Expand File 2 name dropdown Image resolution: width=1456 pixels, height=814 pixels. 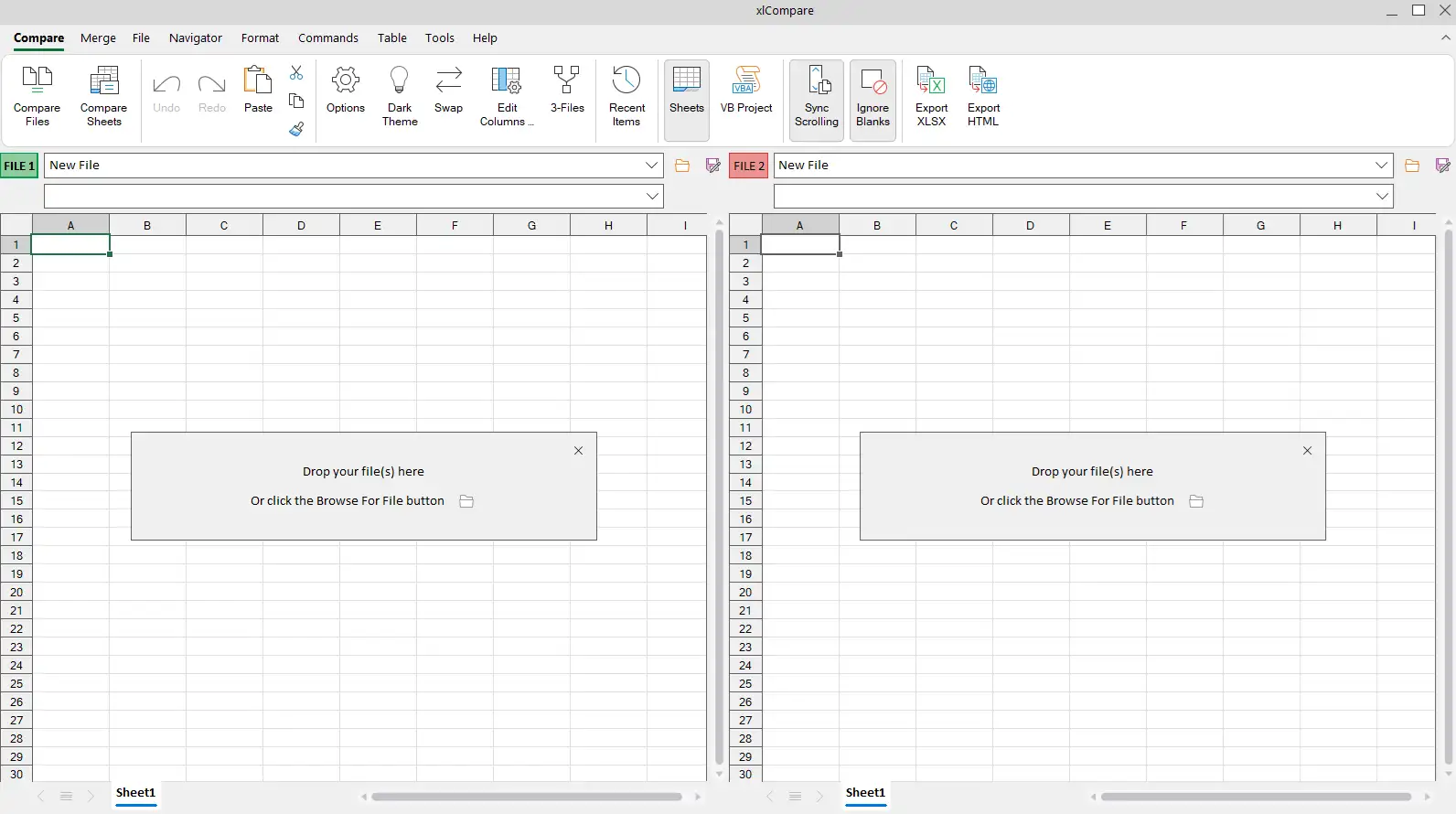point(1382,166)
